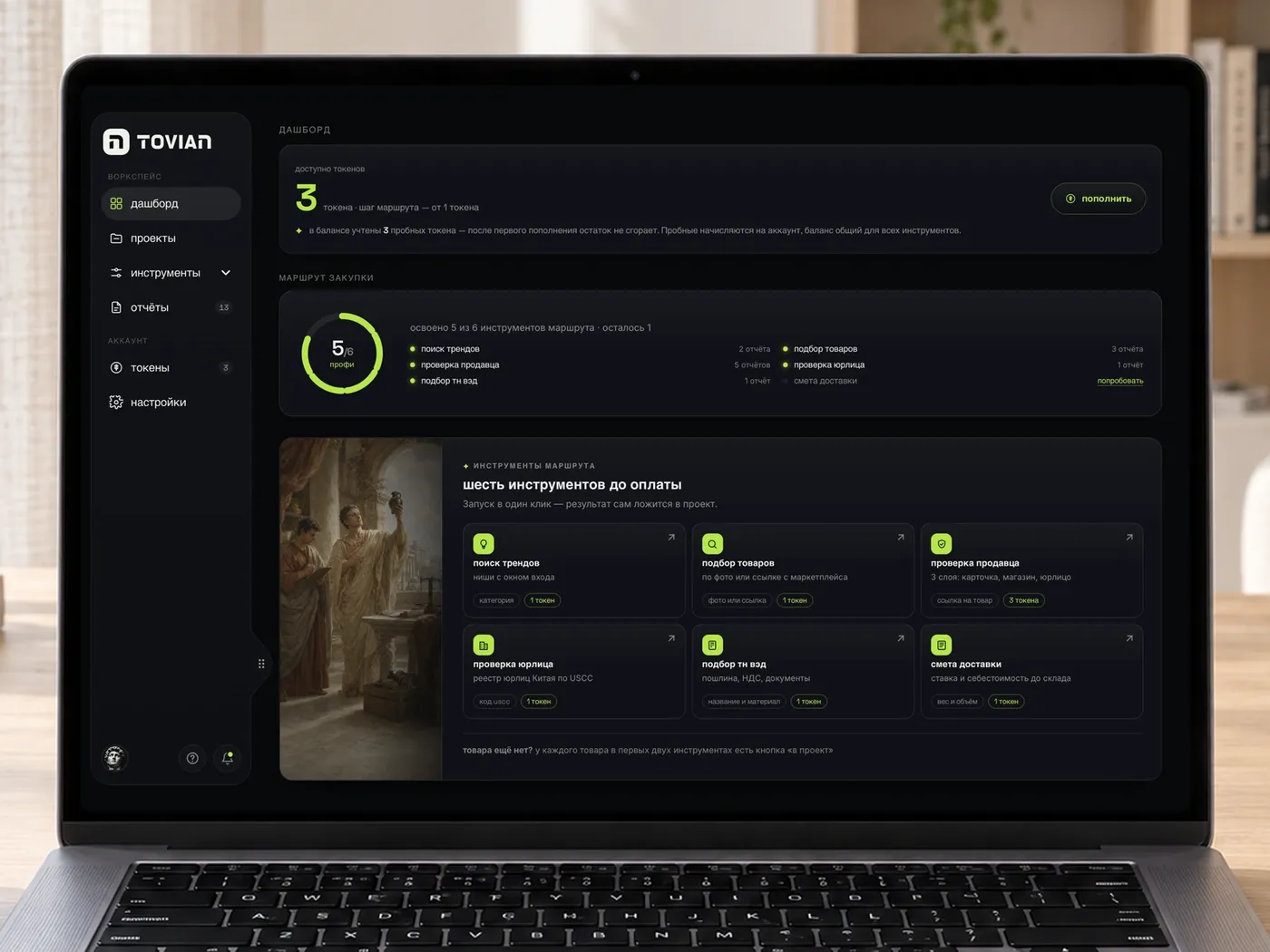
Task: Click the вес и объём tag
Action: pos(957,702)
